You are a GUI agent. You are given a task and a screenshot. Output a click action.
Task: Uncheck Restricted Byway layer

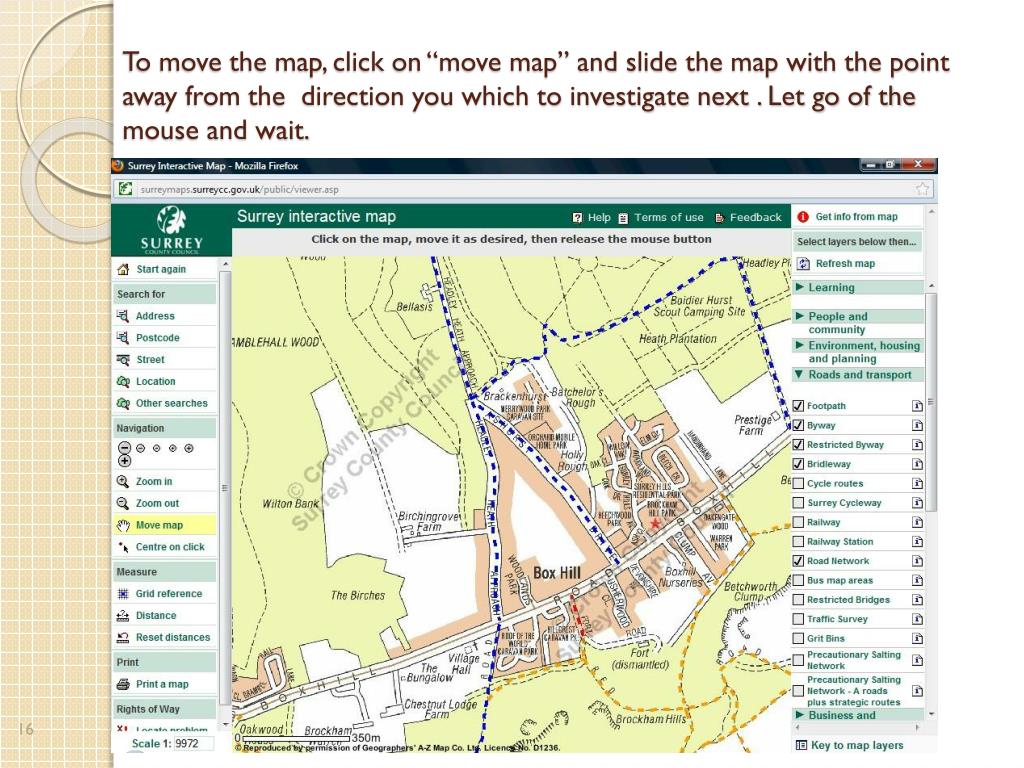(798, 445)
